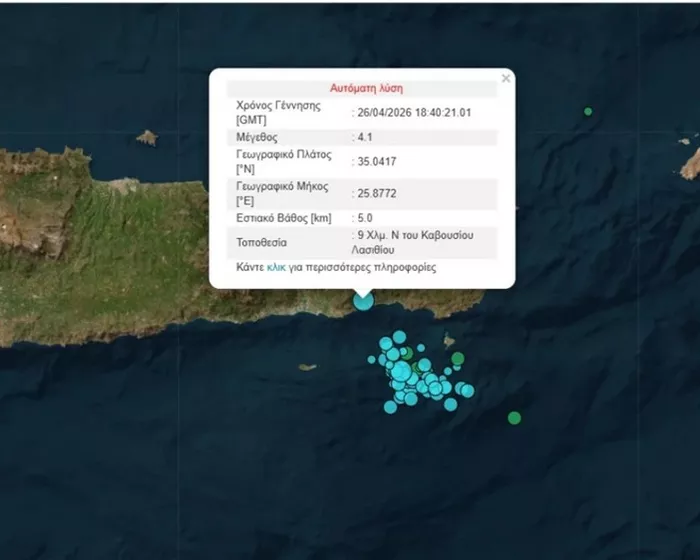Click the lowest cyan marker on the cluster's right side
700x560 pixels.
coord(450,405)
